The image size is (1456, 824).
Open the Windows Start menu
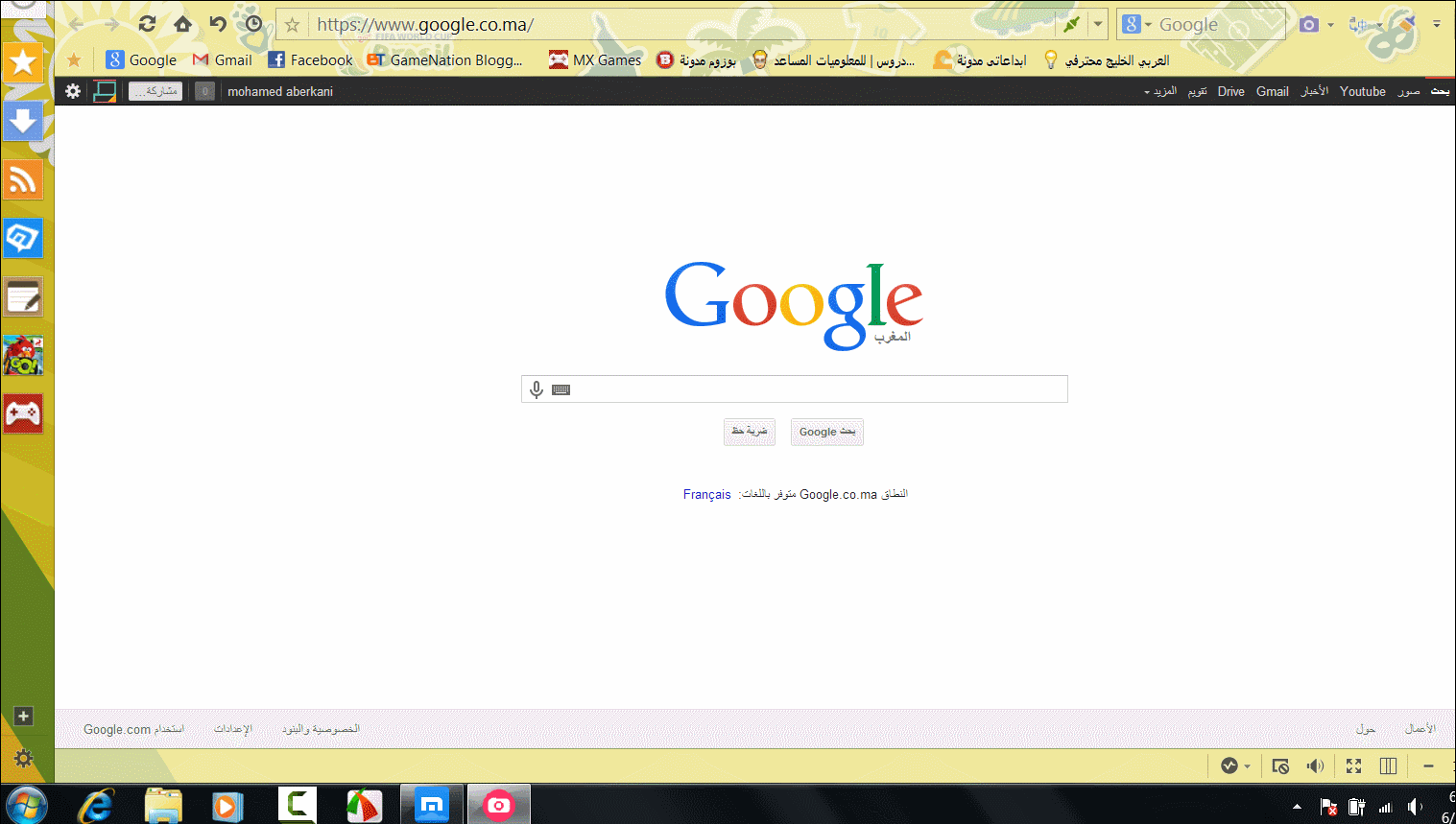tap(26, 805)
